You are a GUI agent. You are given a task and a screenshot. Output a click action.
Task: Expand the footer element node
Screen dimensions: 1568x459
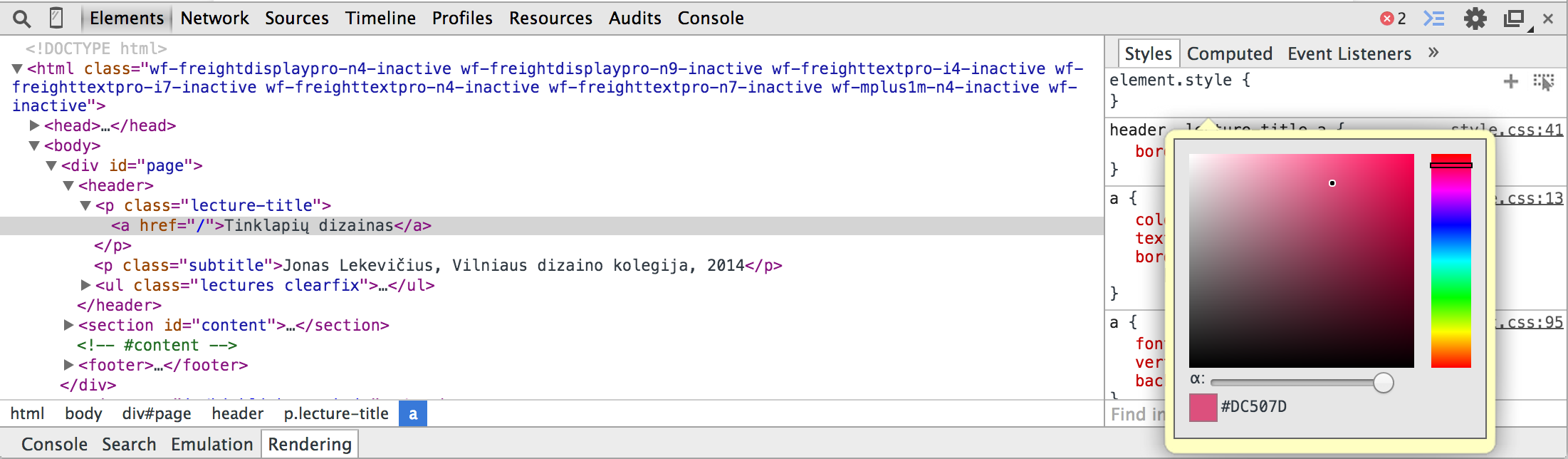68,365
